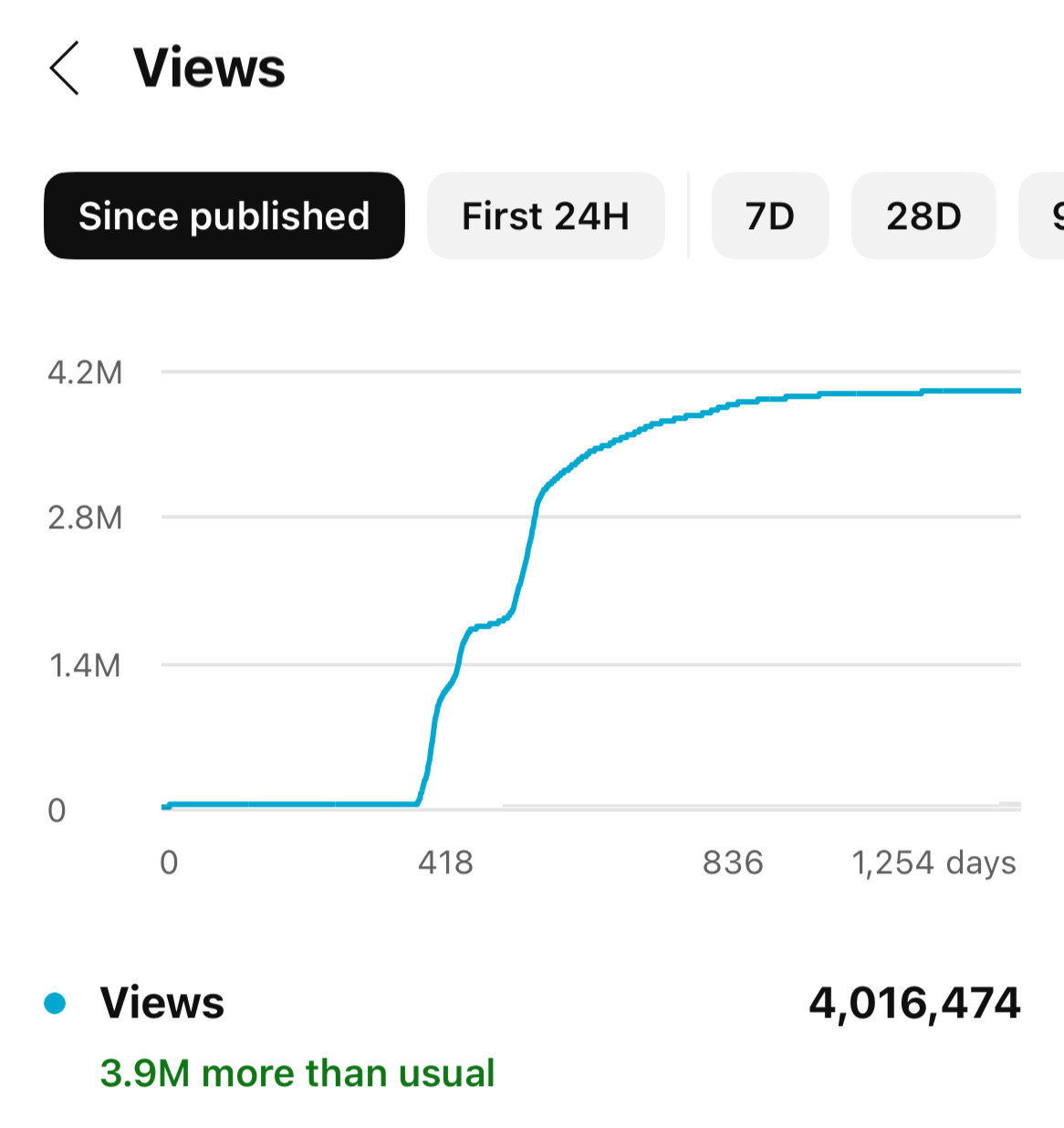Click the 1,254 days axis label
The width and height of the screenshot is (1064, 1128).
(934, 862)
